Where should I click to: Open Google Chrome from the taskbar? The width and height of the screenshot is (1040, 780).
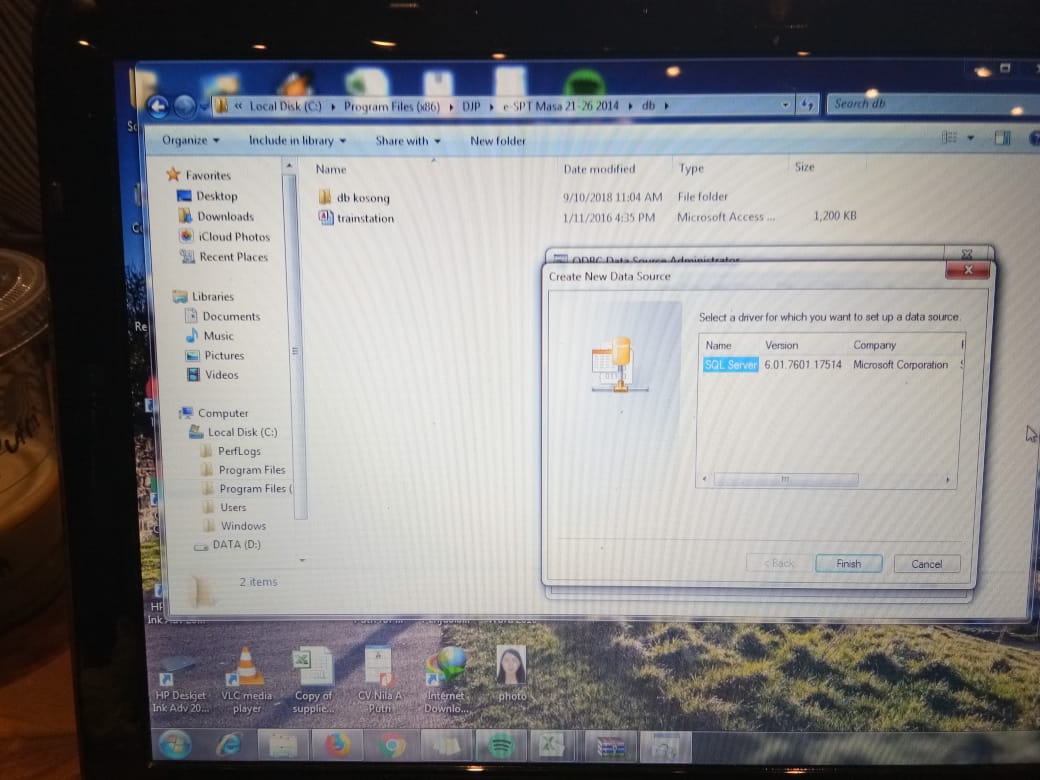click(391, 745)
